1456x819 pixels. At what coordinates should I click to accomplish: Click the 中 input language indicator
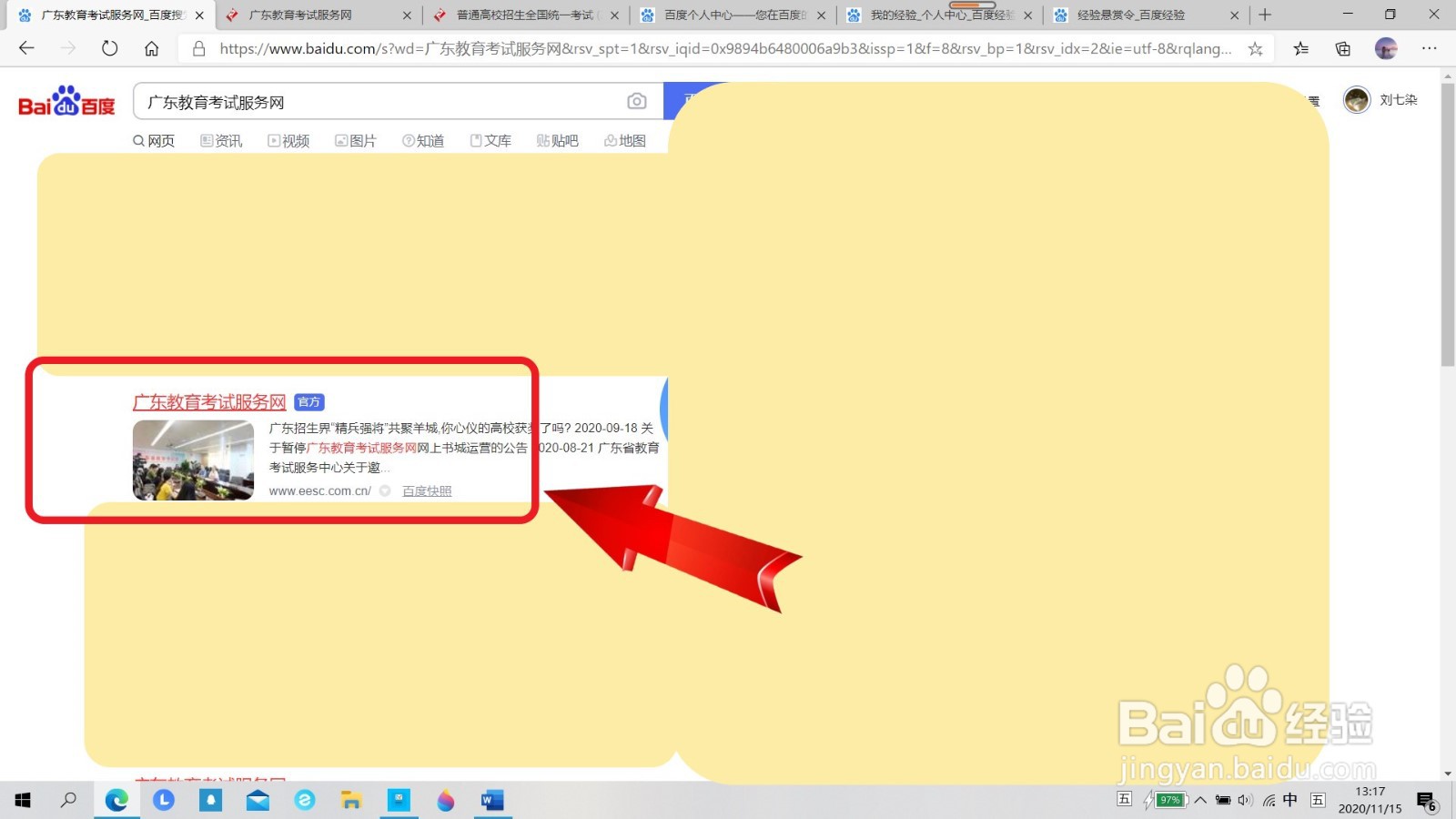coord(1290,801)
